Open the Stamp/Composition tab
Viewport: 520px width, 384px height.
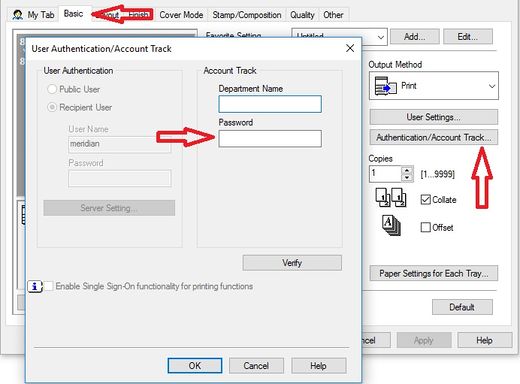click(x=247, y=15)
